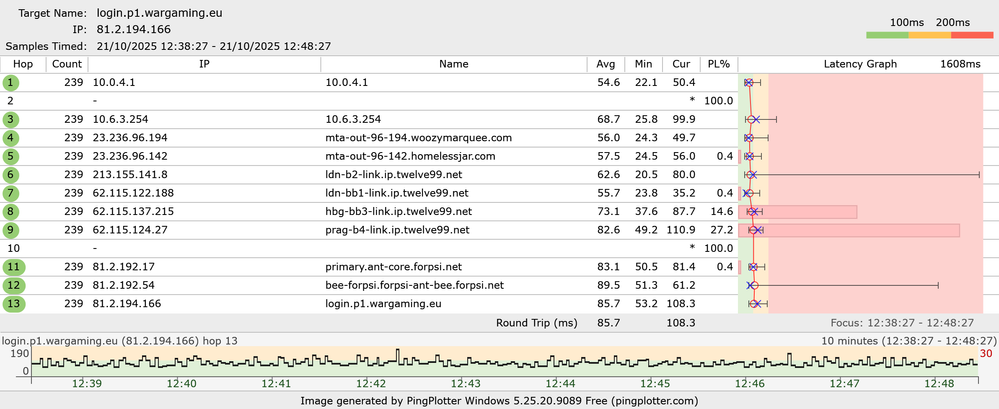Click the 12:42 mark on timeline
Screen dimensions: 999x409
(x=371, y=384)
